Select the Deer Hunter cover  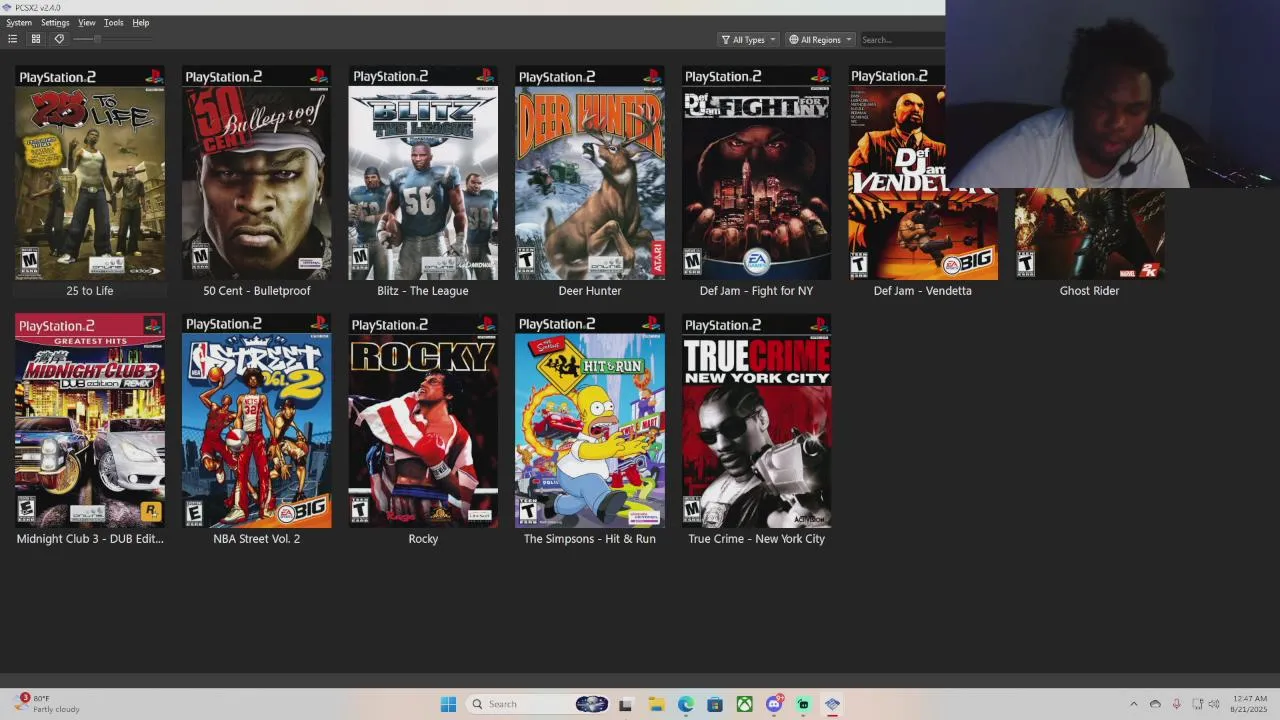pos(590,173)
